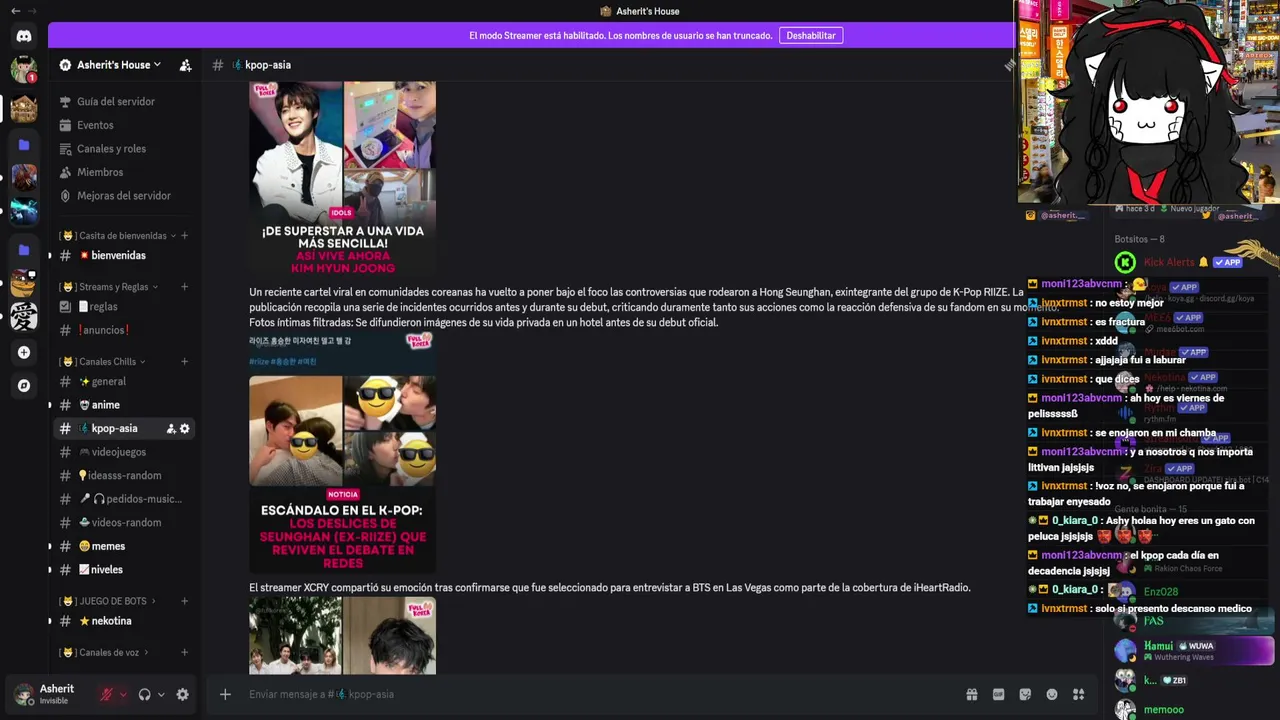Open the Kick Alerts bot profile
This screenshot has width=1280, height=720.
(1193, 263)
